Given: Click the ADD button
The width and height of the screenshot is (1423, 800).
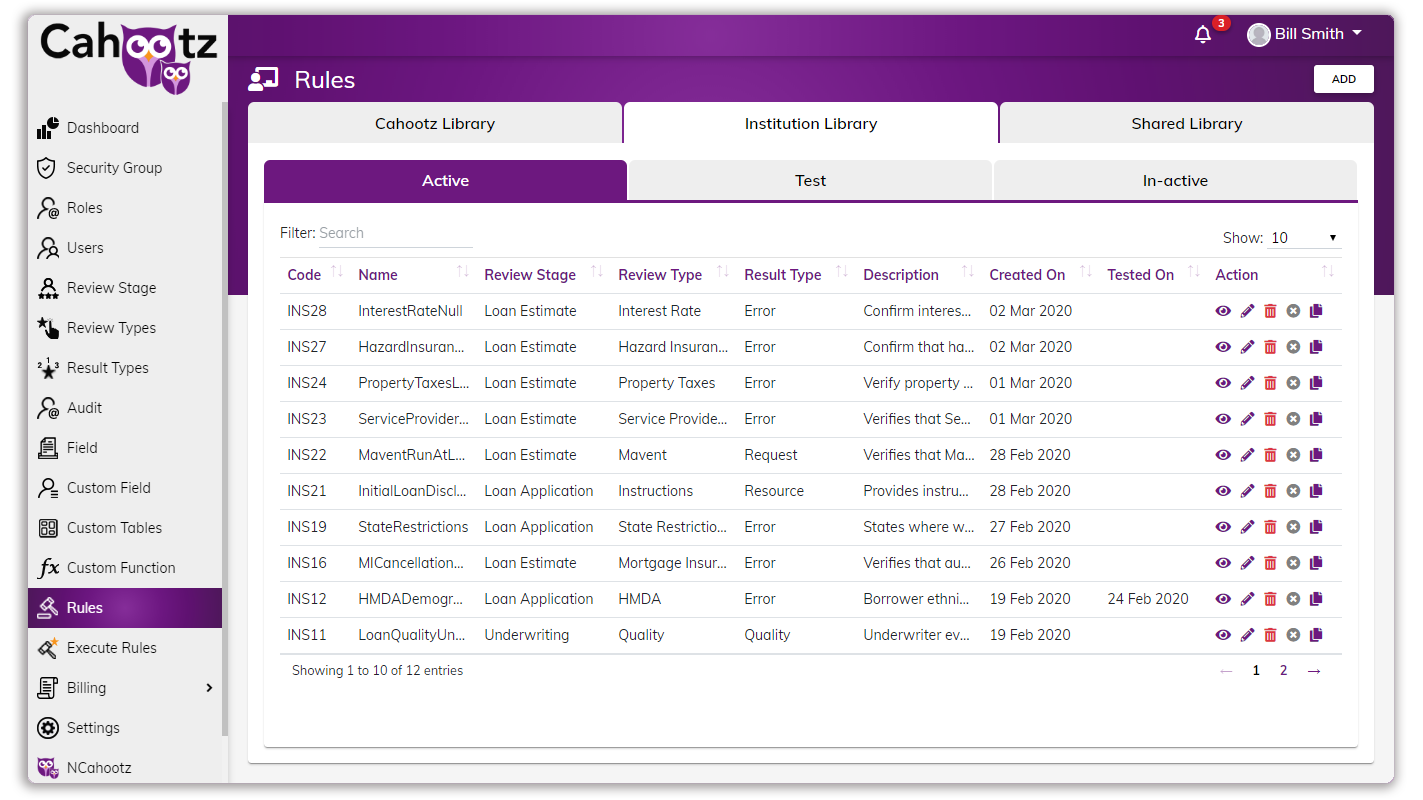Looking at the screenshot, I should [1343, 79].
